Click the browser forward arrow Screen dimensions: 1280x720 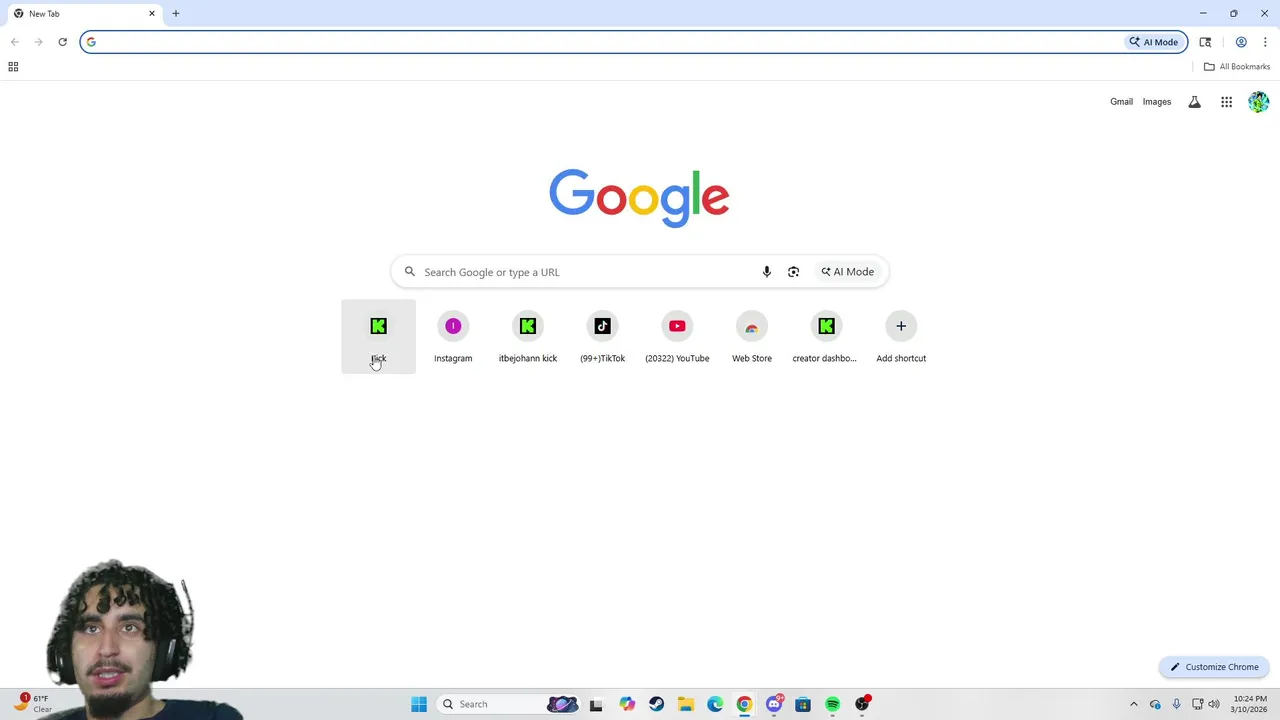pyautogui.click(x=38, y=42)
